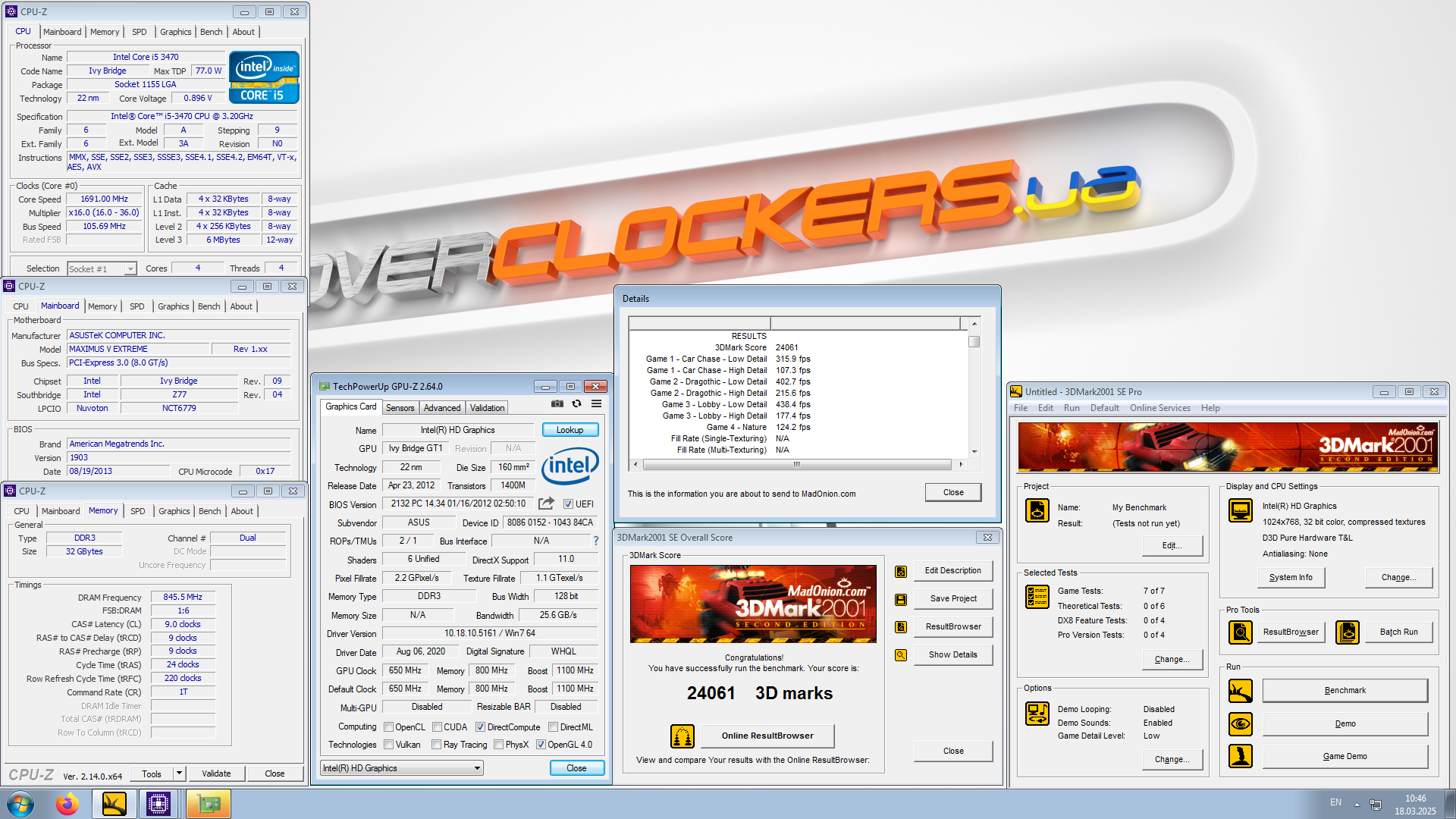This screenshot has height=819, width=1456.
Task: Click Edit Description icon in score window
Action: point(901,571)
